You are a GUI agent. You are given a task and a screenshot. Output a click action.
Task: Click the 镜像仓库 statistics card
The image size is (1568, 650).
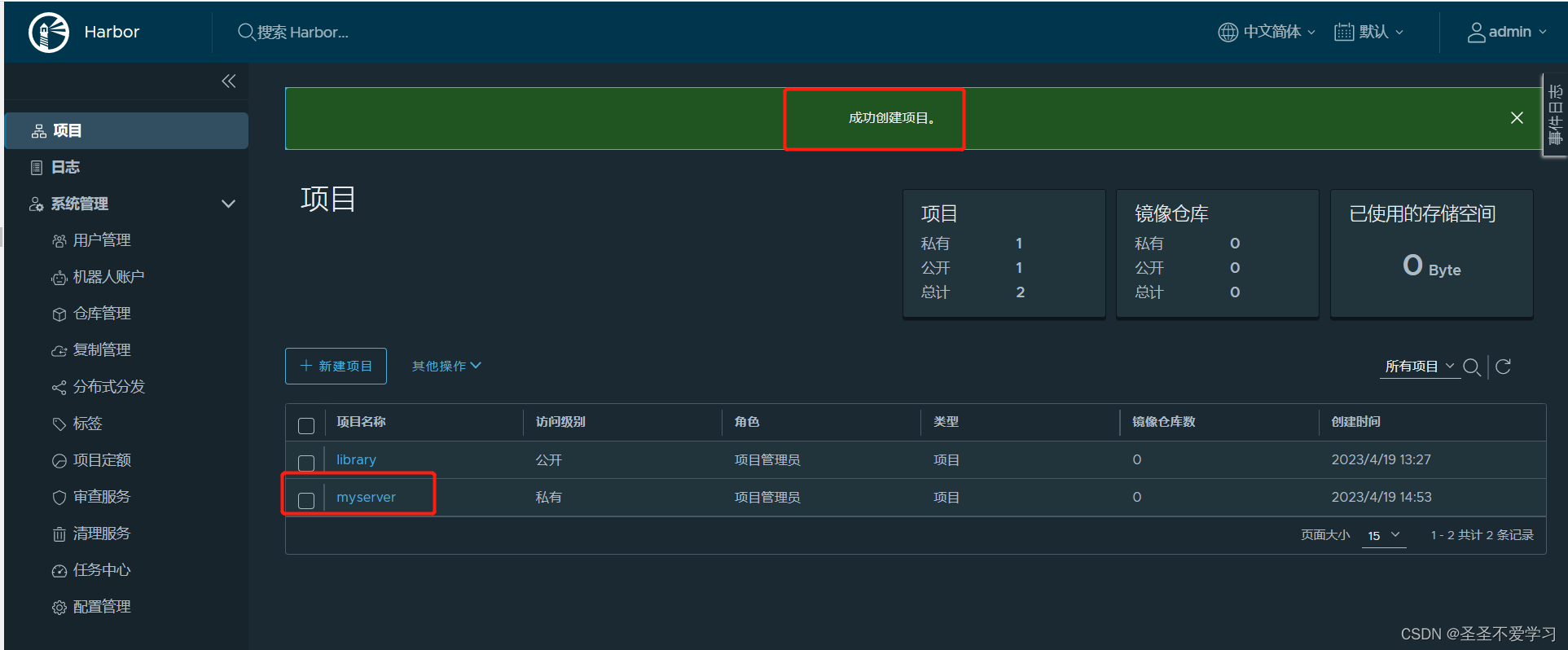(1218, 253)
